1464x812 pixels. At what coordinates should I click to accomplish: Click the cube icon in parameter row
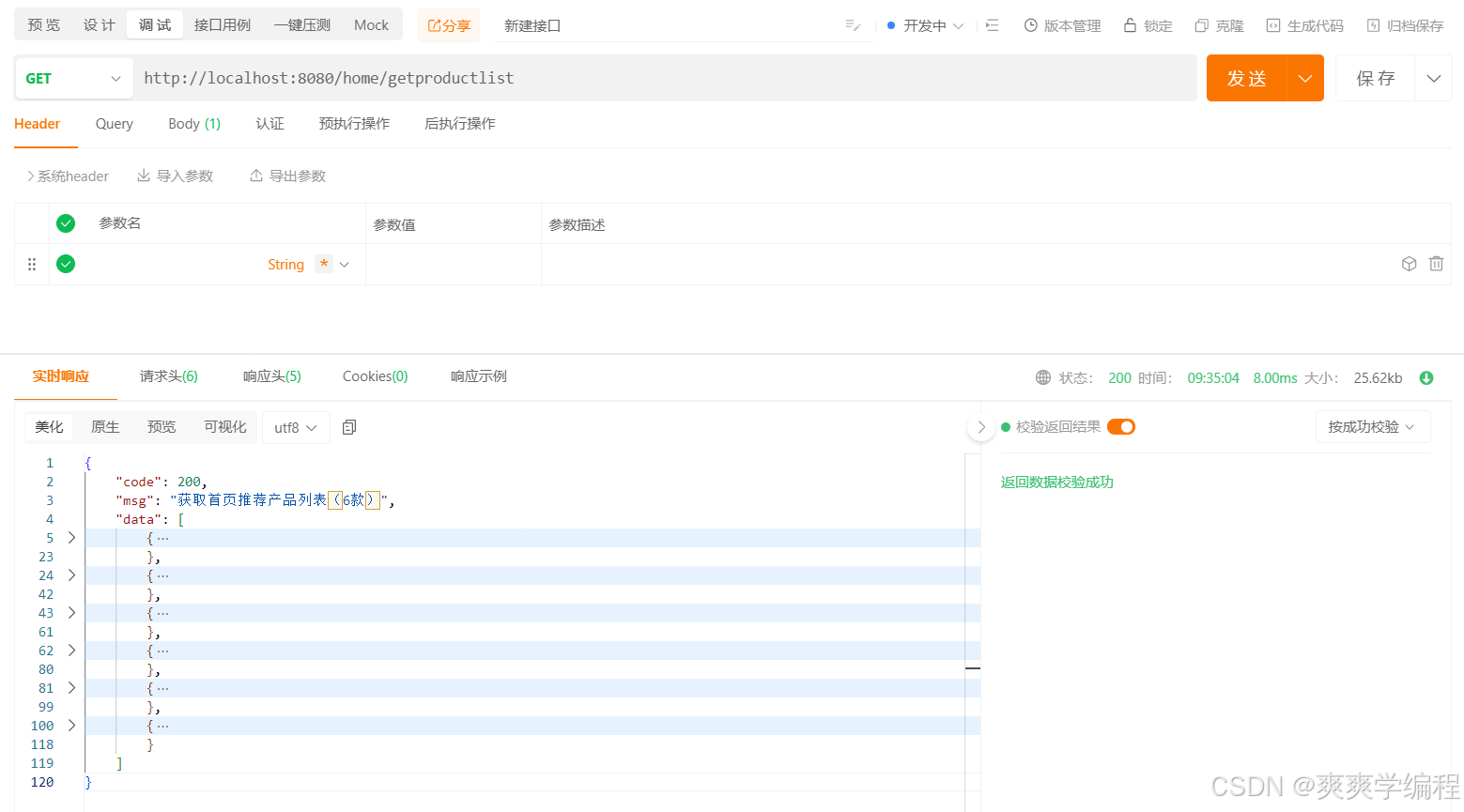(1409, 264)
